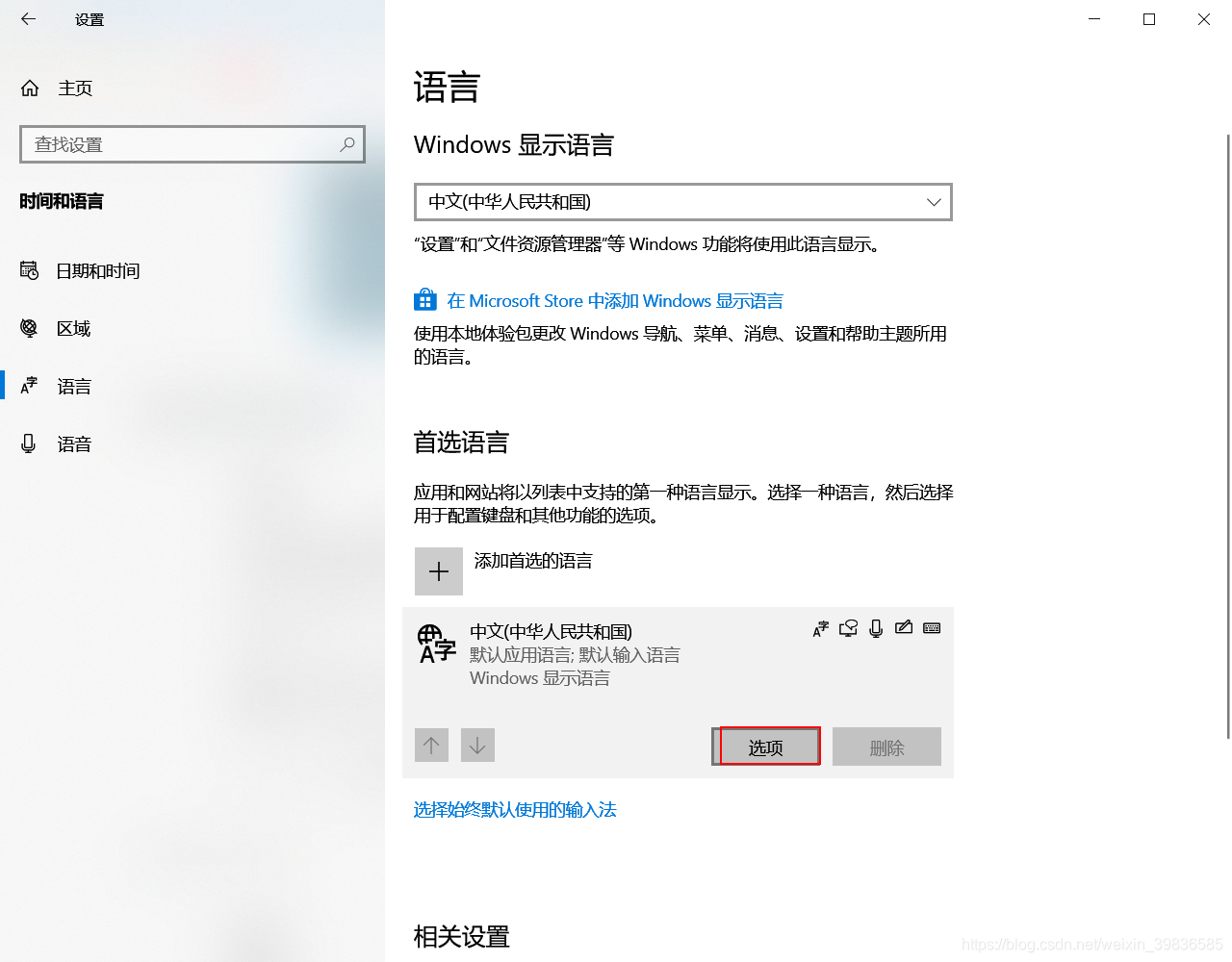Click the dropdown chevron of display language

933,202
